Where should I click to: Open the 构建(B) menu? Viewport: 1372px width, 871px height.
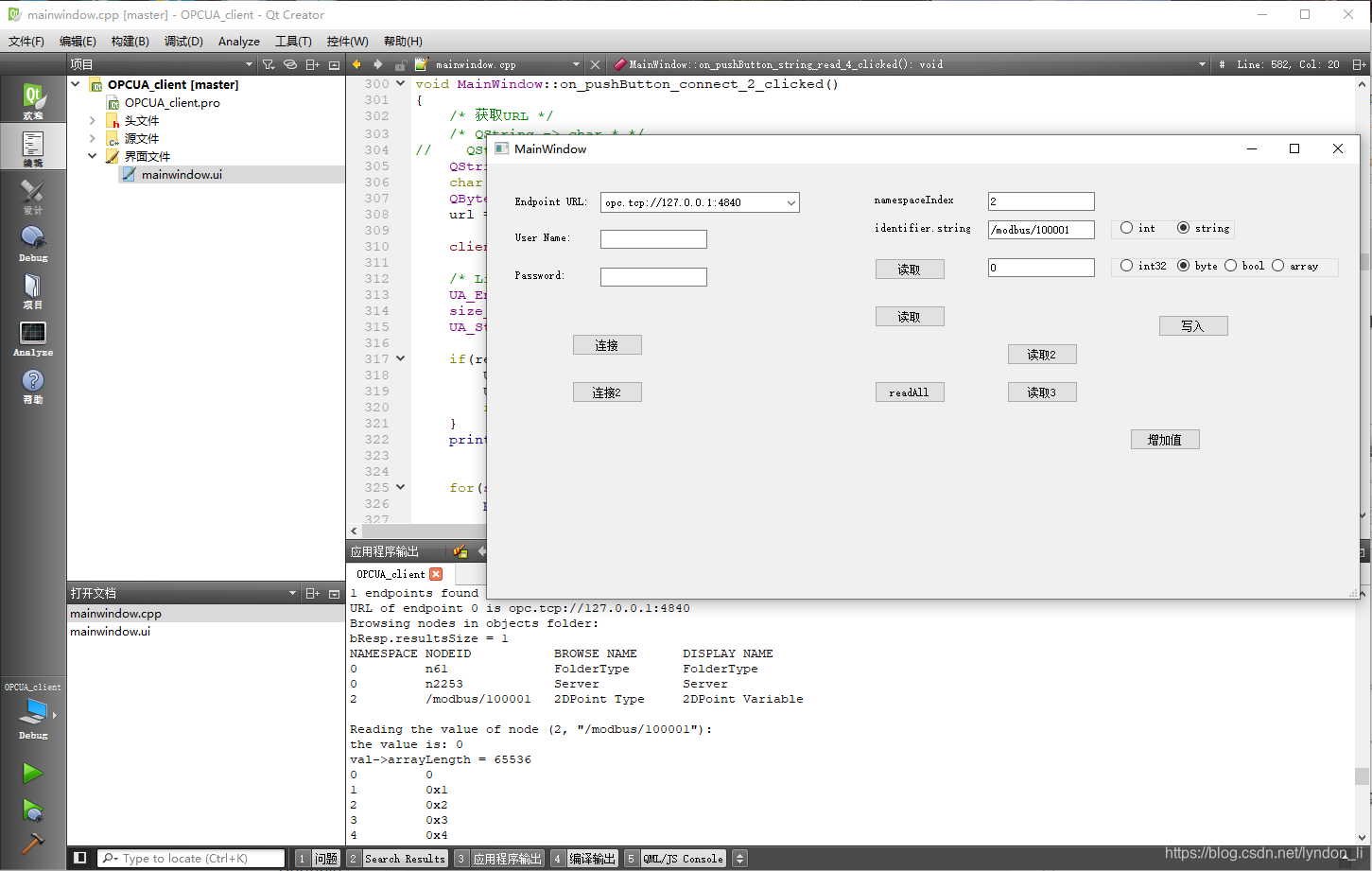[x=130, y=41]
